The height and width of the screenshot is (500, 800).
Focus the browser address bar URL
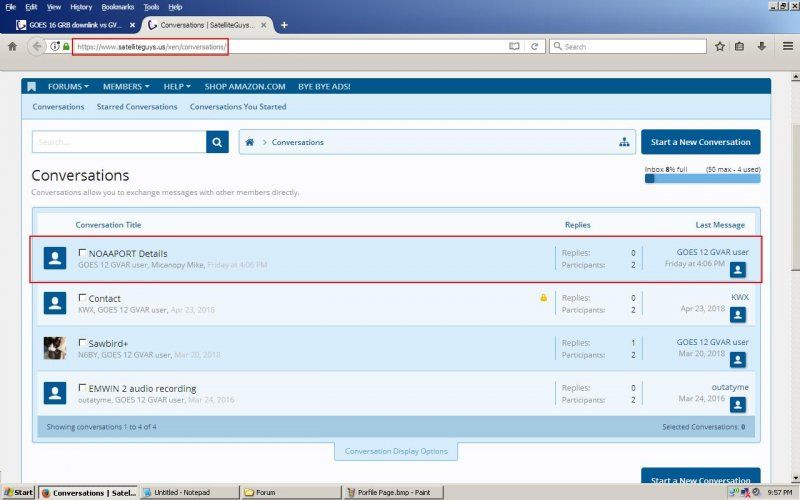pos(151,46)
